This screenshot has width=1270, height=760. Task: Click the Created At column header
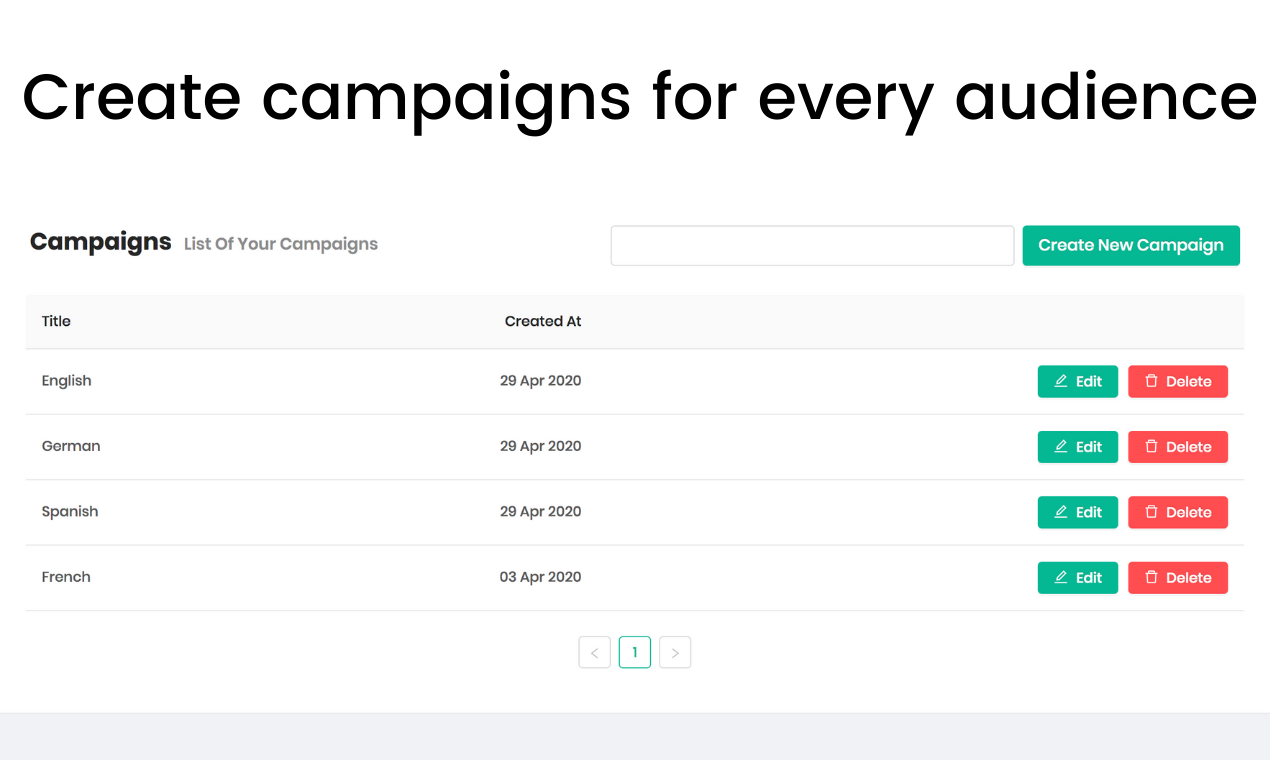(x=542, y=322)
